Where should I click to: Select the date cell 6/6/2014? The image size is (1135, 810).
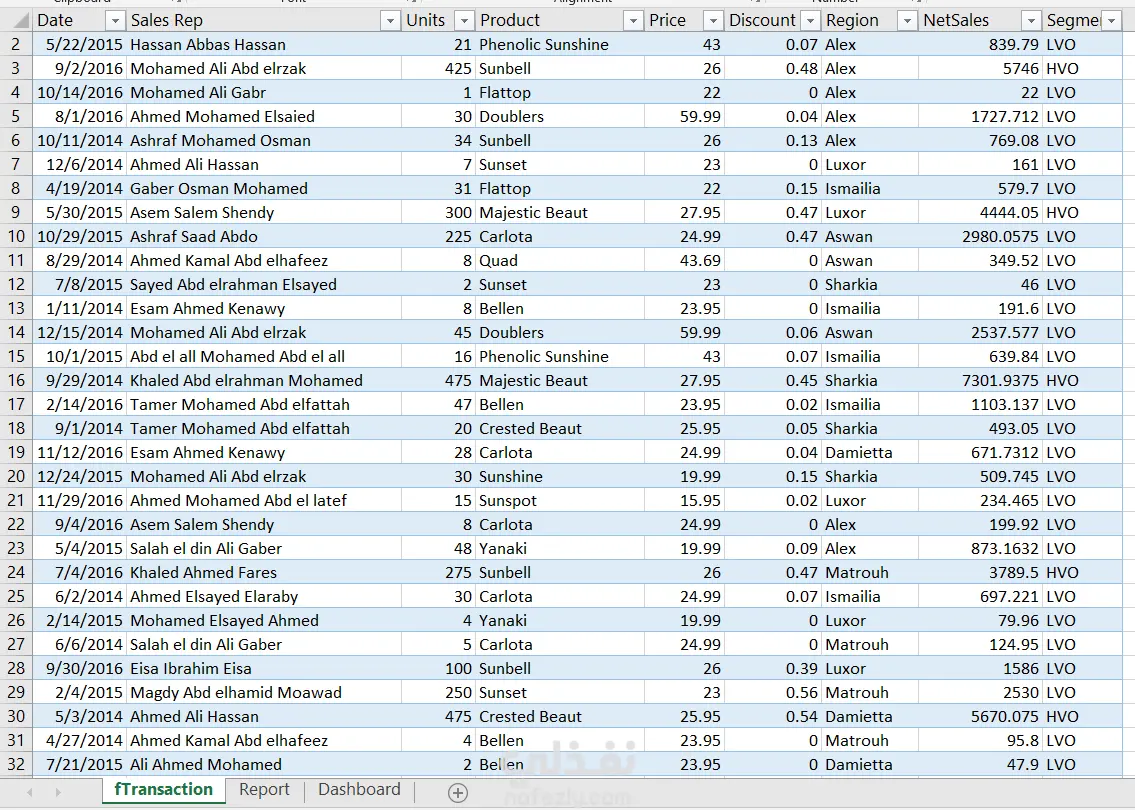80,644
